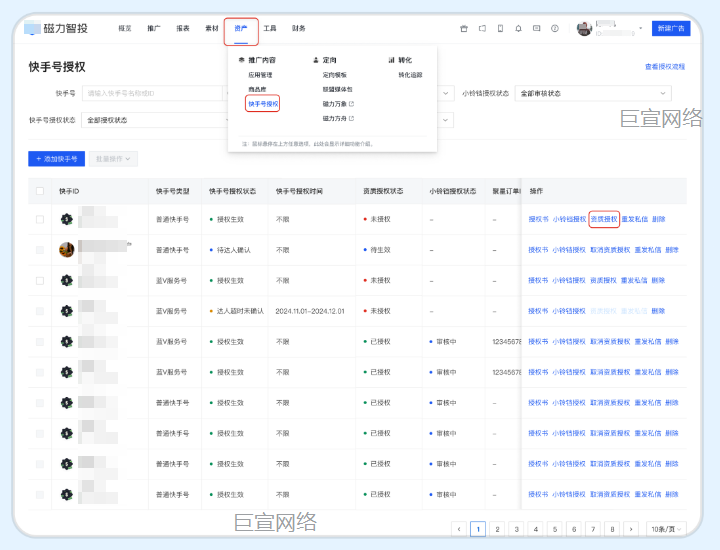Click external-link icon beside 磁力万象
The width and height of the screenshot is (720, 550).
[x=351, y=104]
